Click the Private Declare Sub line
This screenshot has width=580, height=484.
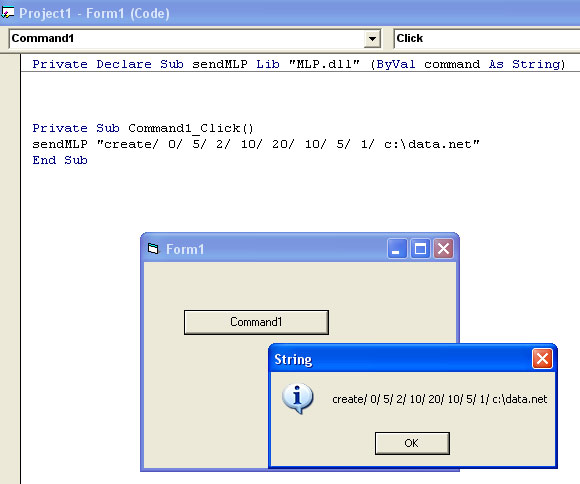299,64
